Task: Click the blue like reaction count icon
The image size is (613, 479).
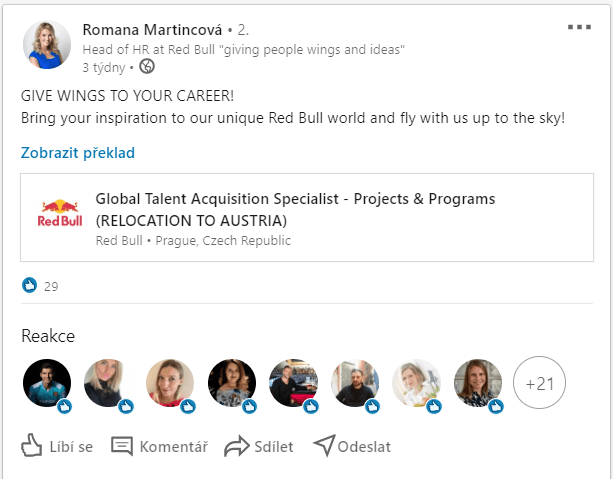Action: pyautogui.click(x=30, y=286)
